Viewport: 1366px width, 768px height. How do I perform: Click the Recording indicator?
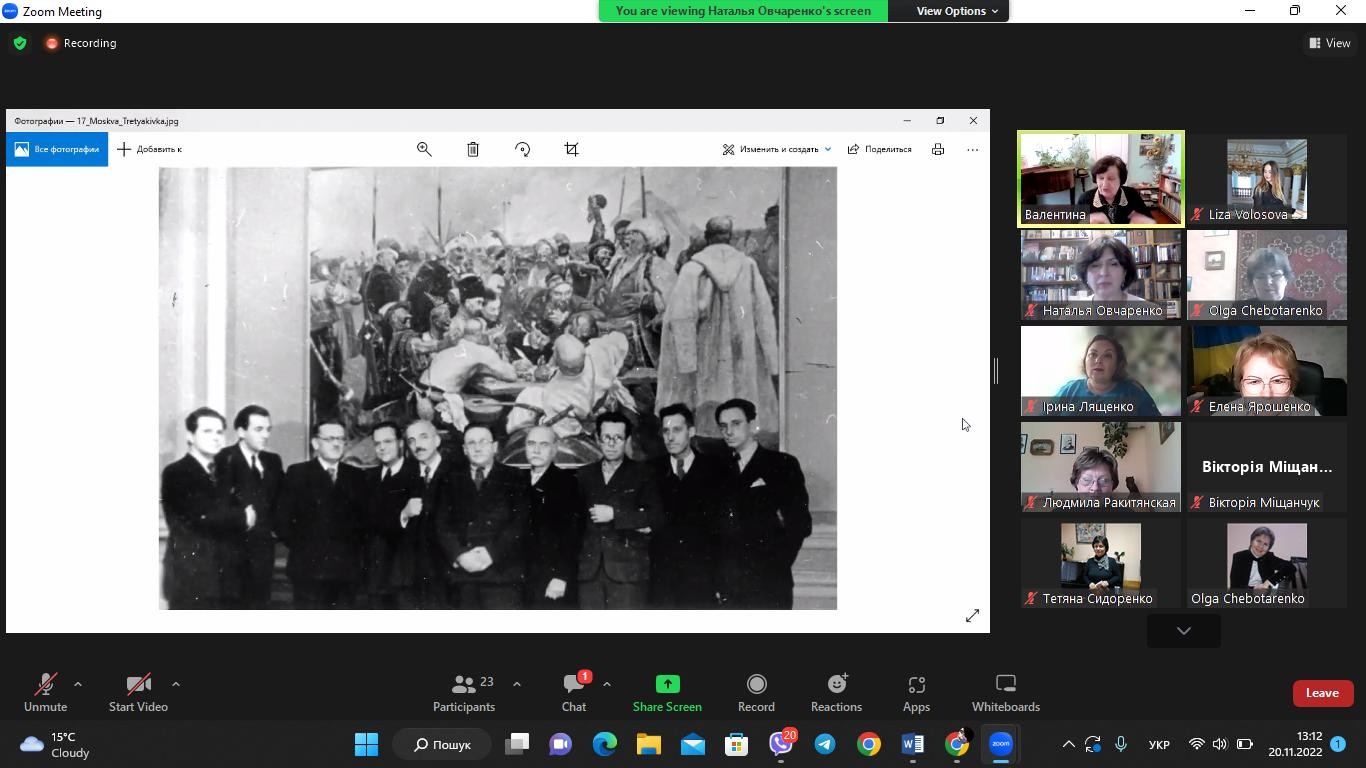(81, 43)
